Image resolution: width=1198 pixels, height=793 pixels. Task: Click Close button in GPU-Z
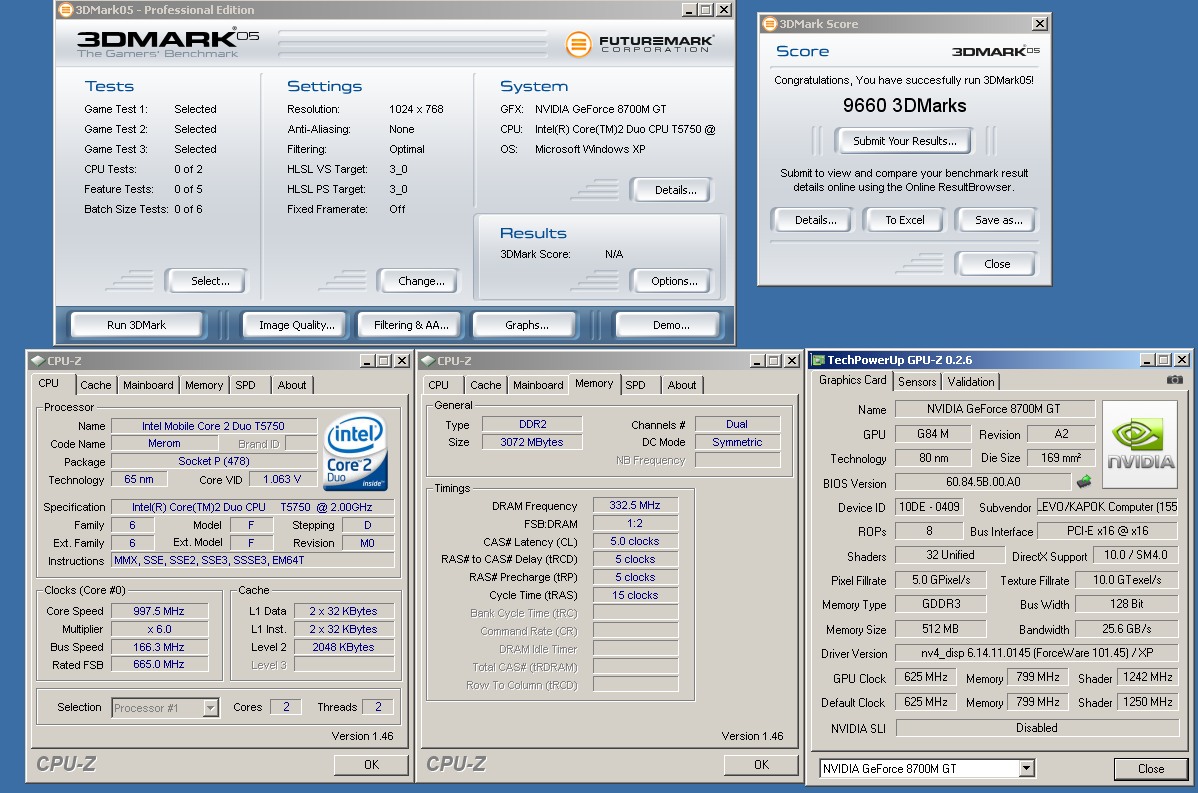pyautogui.click(x=1151, y=769)
